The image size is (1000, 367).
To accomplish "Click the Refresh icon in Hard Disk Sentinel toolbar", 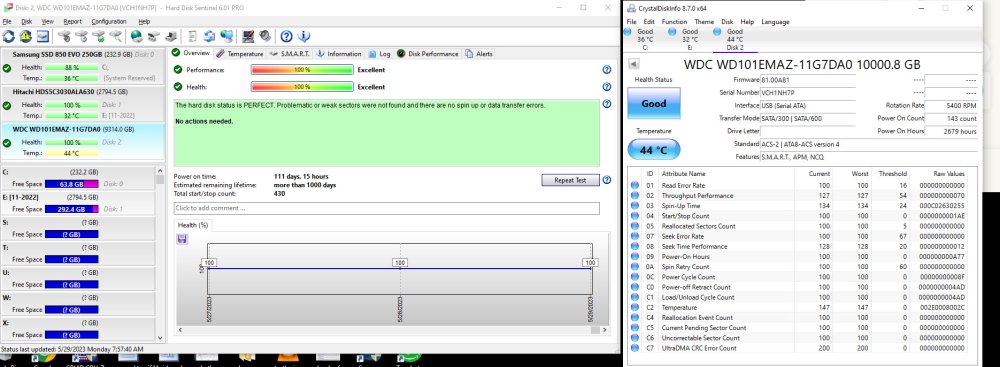I will pyautogui.click(x=8, y=36).
